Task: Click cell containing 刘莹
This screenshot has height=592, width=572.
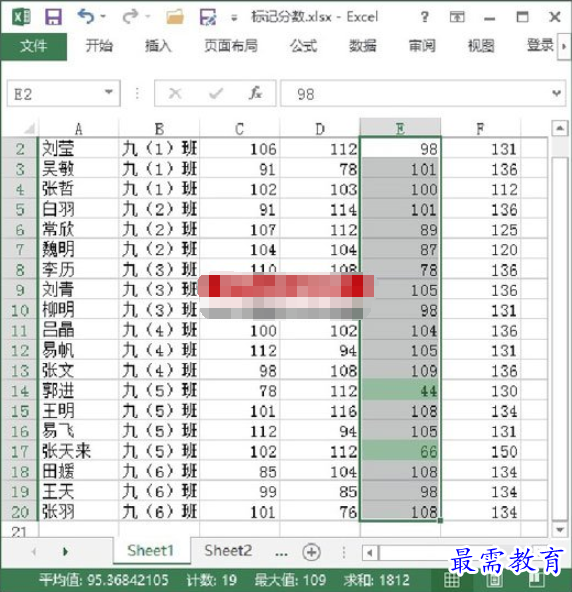Action: pyautogui.click(x=78, y=148)
